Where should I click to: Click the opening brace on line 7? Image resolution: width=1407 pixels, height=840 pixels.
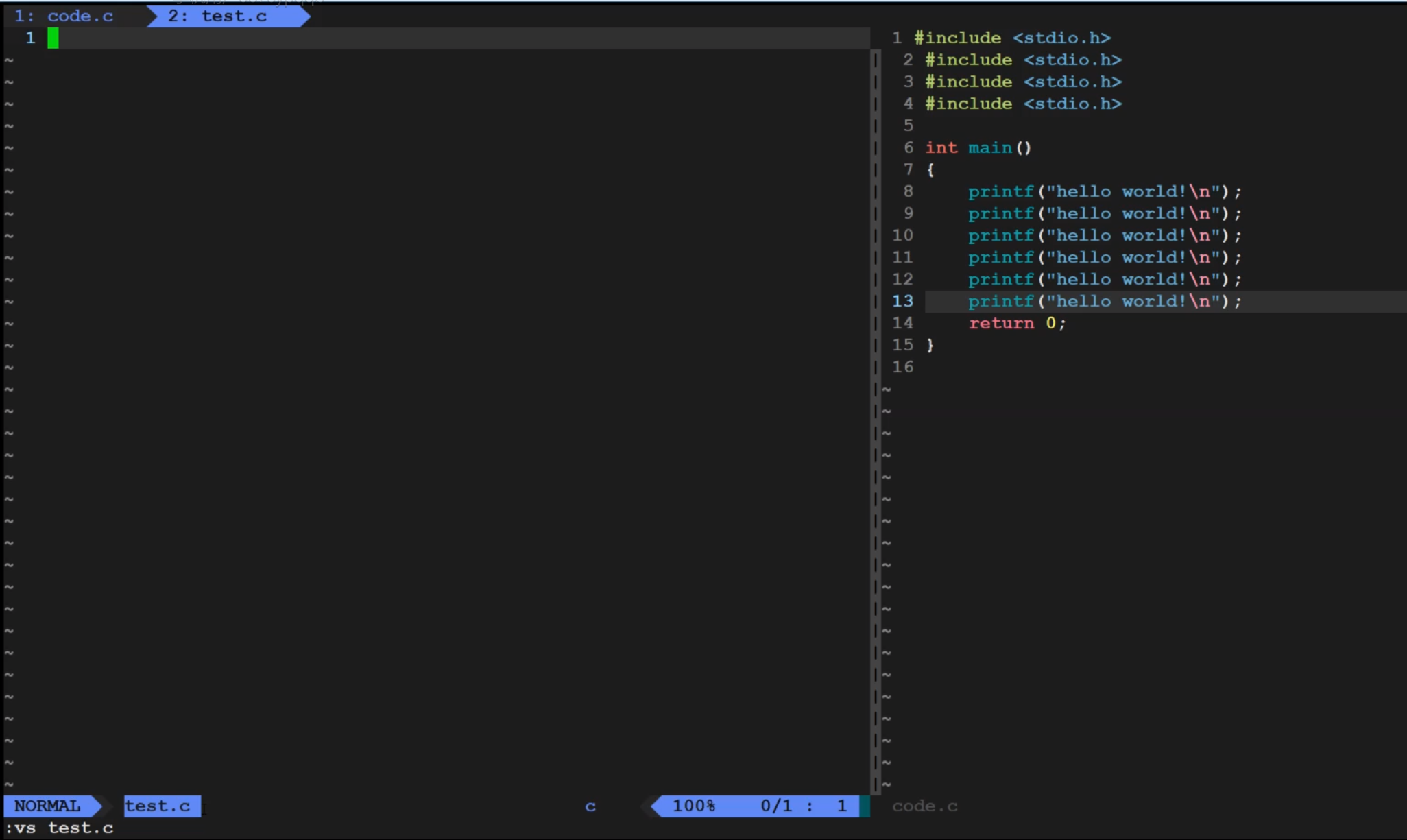(930, 169)
